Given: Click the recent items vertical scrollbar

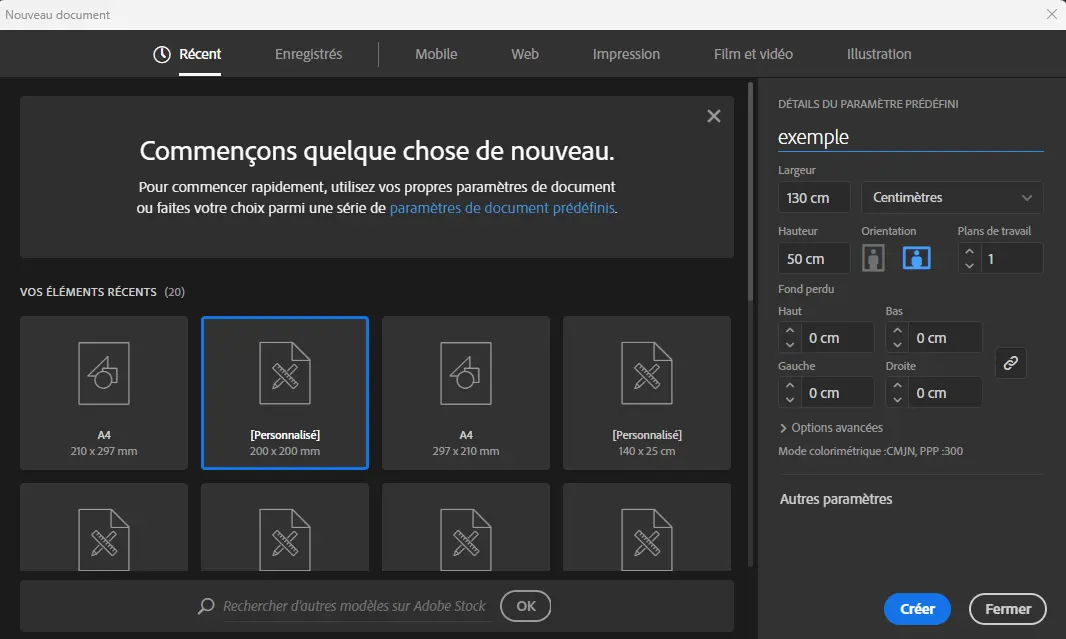Looking at the screenshot, I should (x=751, y=192).
